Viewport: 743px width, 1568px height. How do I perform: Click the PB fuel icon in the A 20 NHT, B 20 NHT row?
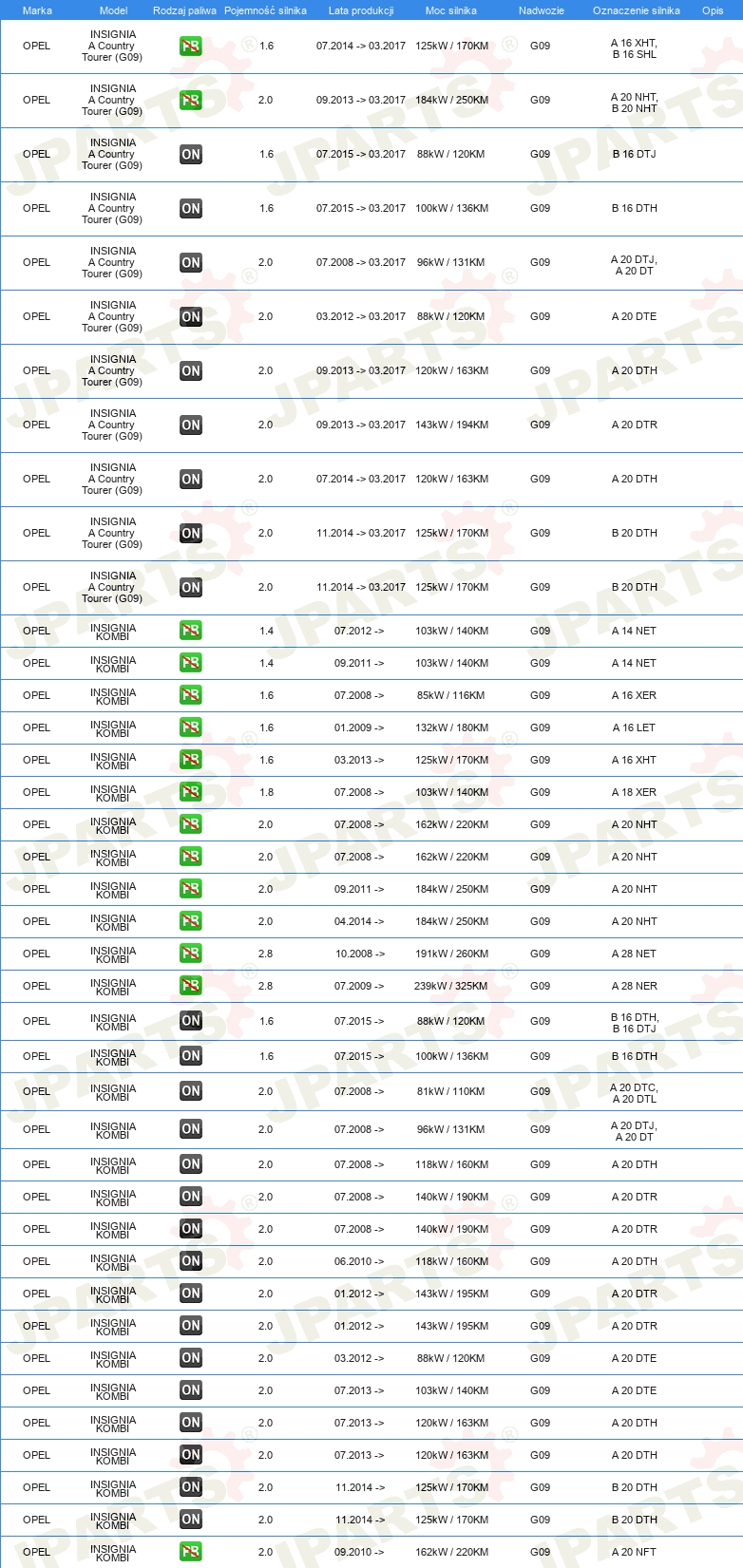pos(191,100)
